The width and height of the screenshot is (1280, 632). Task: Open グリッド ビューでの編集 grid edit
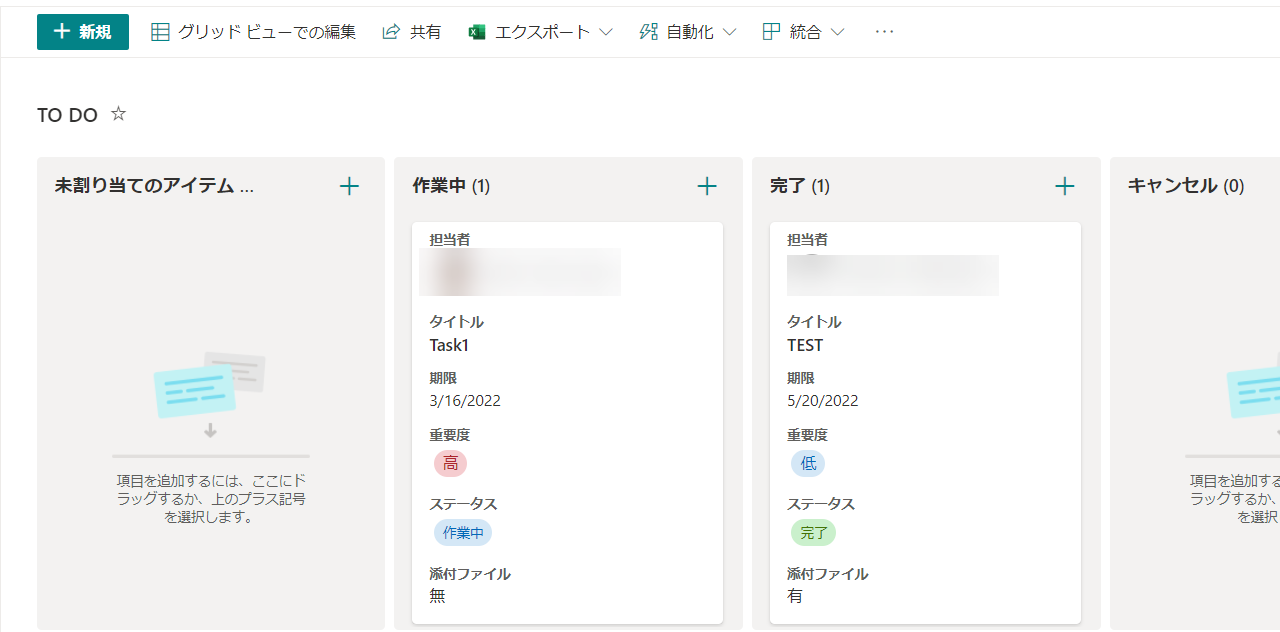coord(254,32)
